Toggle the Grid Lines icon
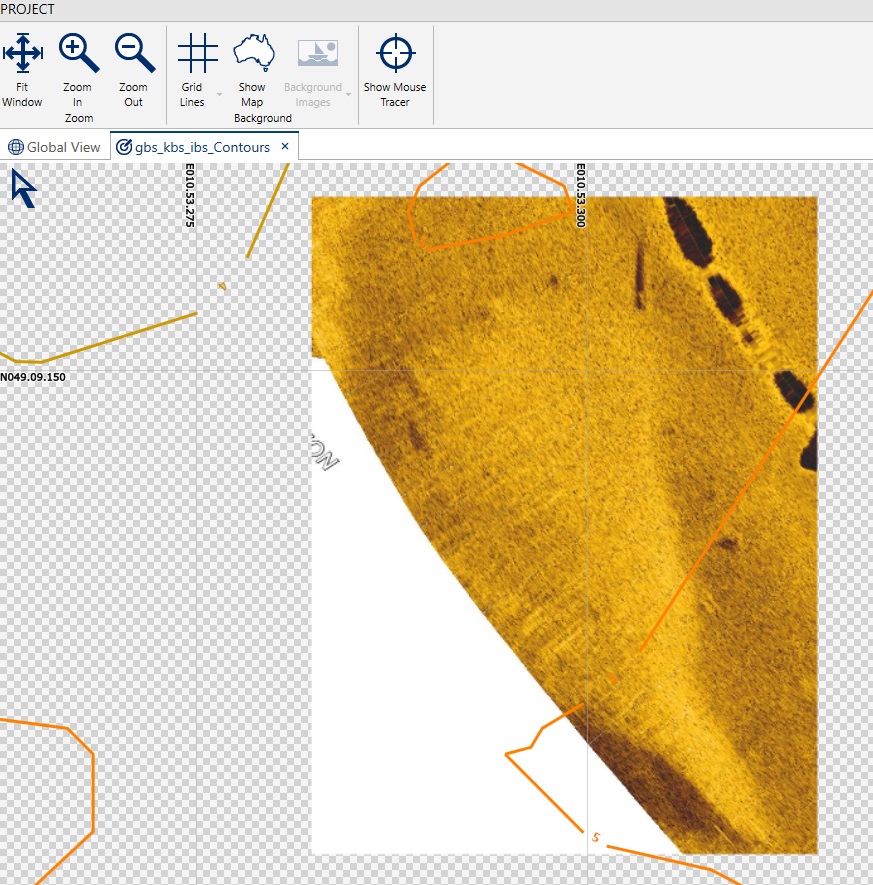 point(197,53)
